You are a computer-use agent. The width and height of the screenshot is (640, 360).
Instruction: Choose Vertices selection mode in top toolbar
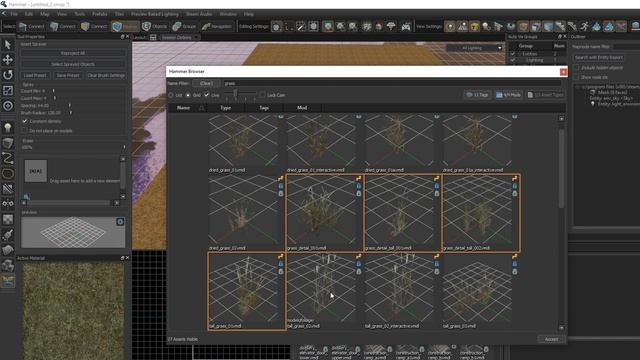pos(31,26)
